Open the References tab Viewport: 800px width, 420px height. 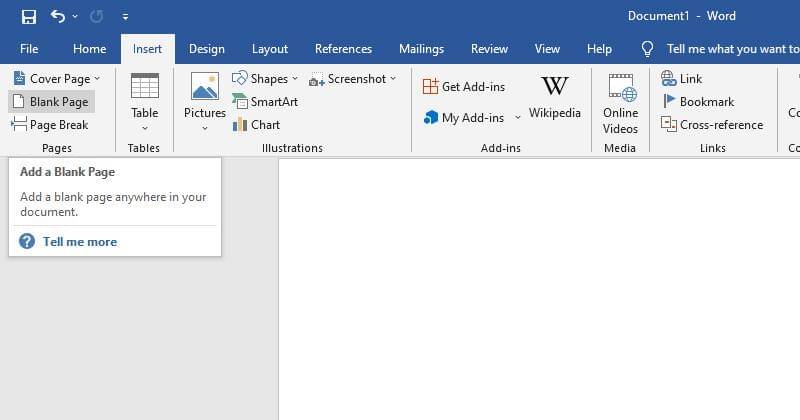click(343, 49)
